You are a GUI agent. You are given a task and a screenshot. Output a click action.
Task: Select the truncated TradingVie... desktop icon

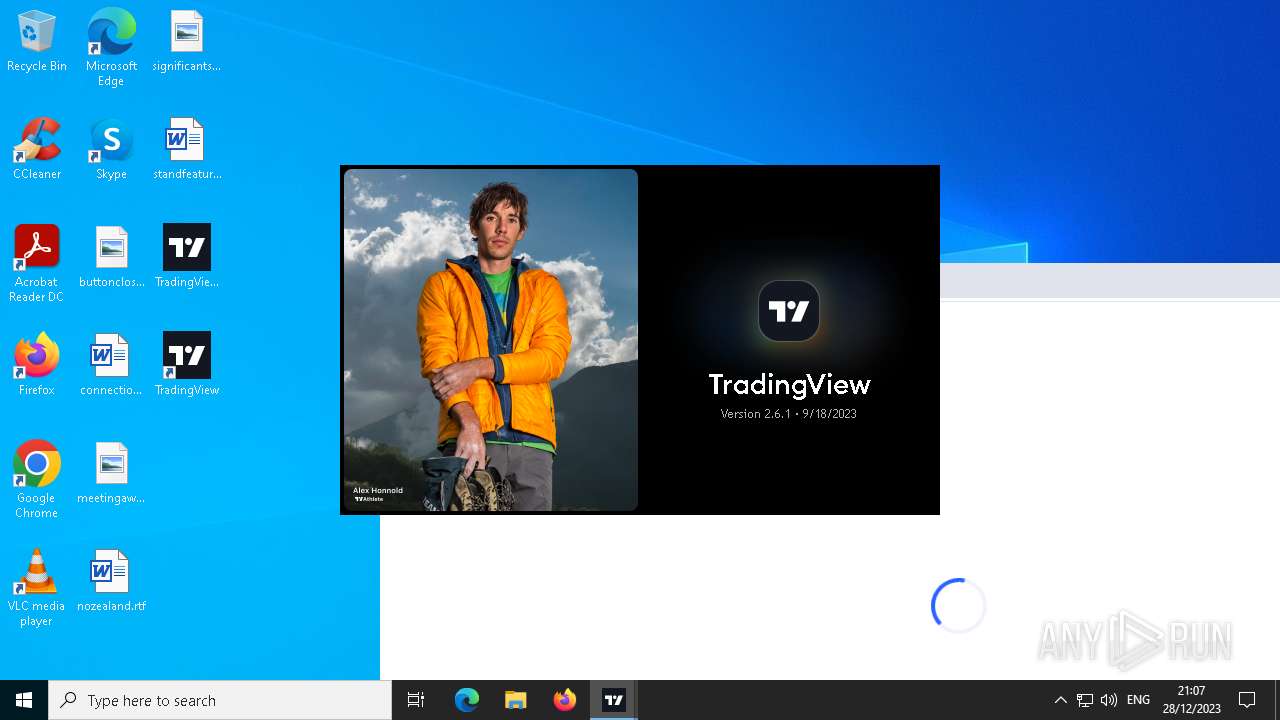coord(186,257)
